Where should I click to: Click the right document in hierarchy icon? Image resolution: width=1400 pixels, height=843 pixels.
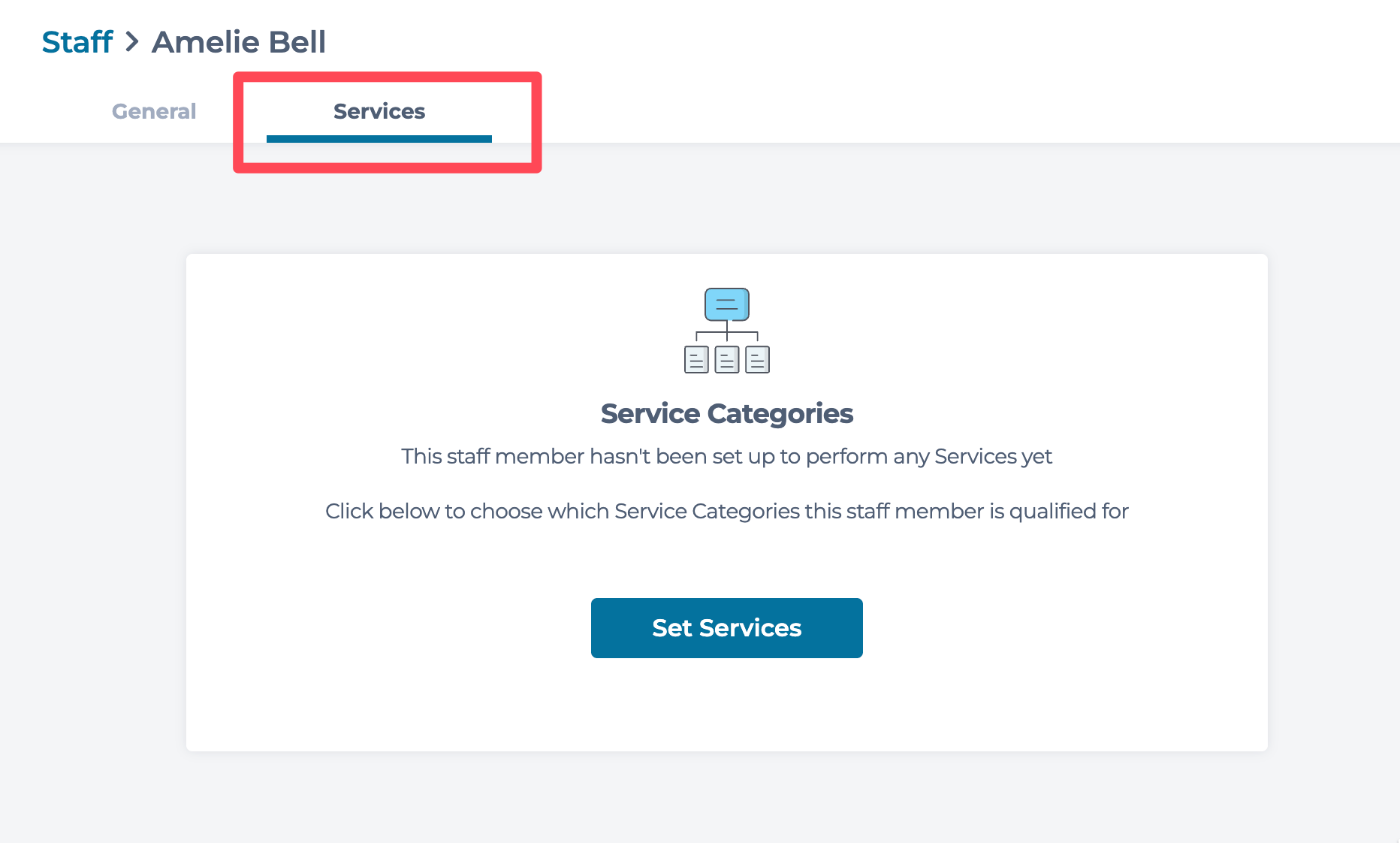757,360
